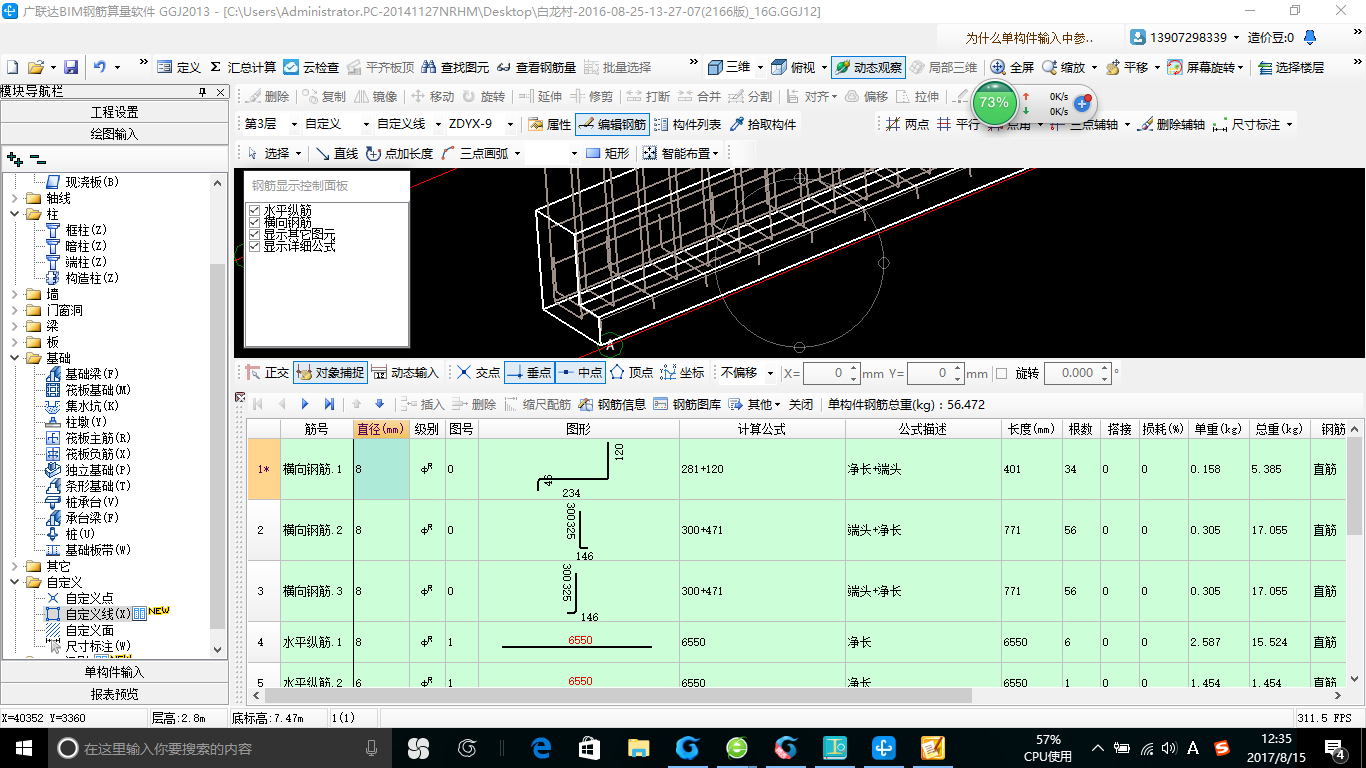The image size is (1366, 768).
Task: Click 删除辅轴 delete auxiliary axis
Action: [1172, 125]
